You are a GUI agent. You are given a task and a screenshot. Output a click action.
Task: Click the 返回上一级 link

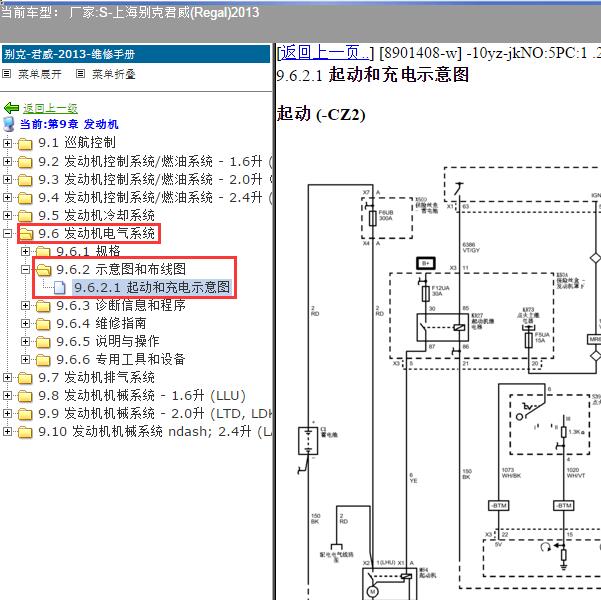pyautogui.click(x=50, y=108)
